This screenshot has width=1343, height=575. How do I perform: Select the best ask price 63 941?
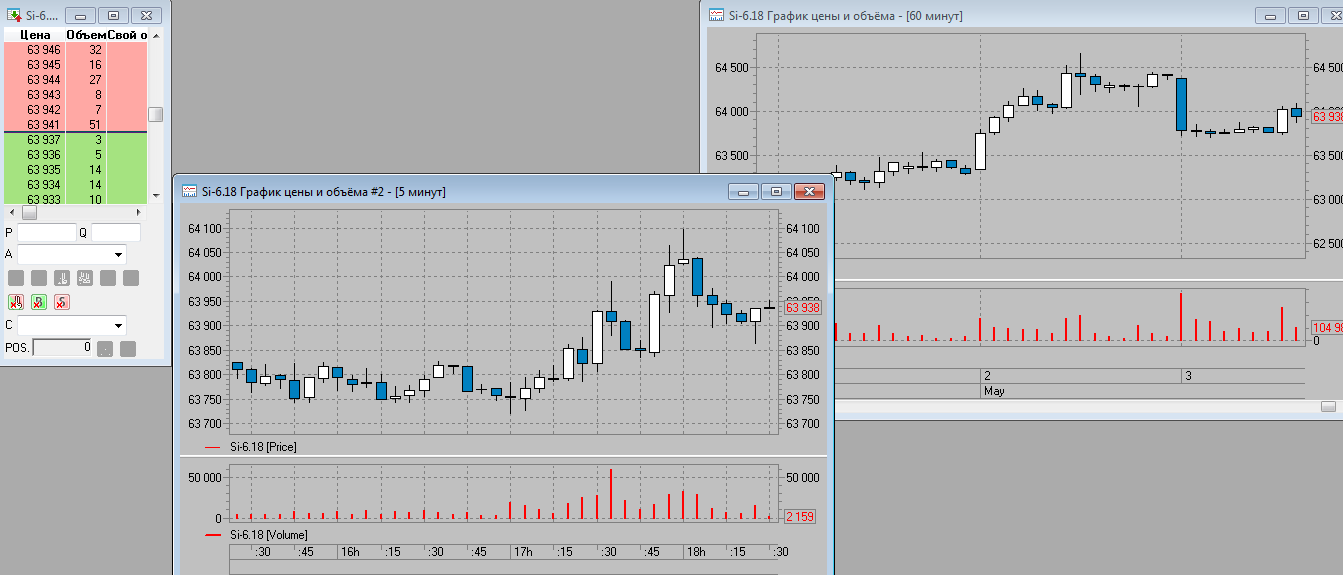click(44, 125)
